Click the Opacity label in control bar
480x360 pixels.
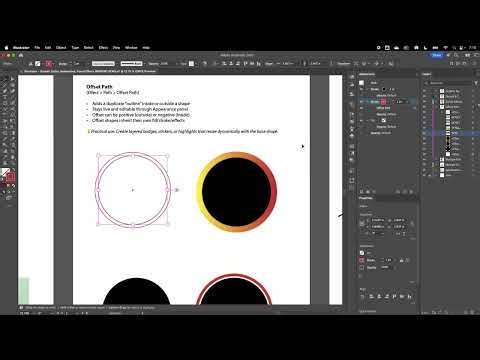154,63
